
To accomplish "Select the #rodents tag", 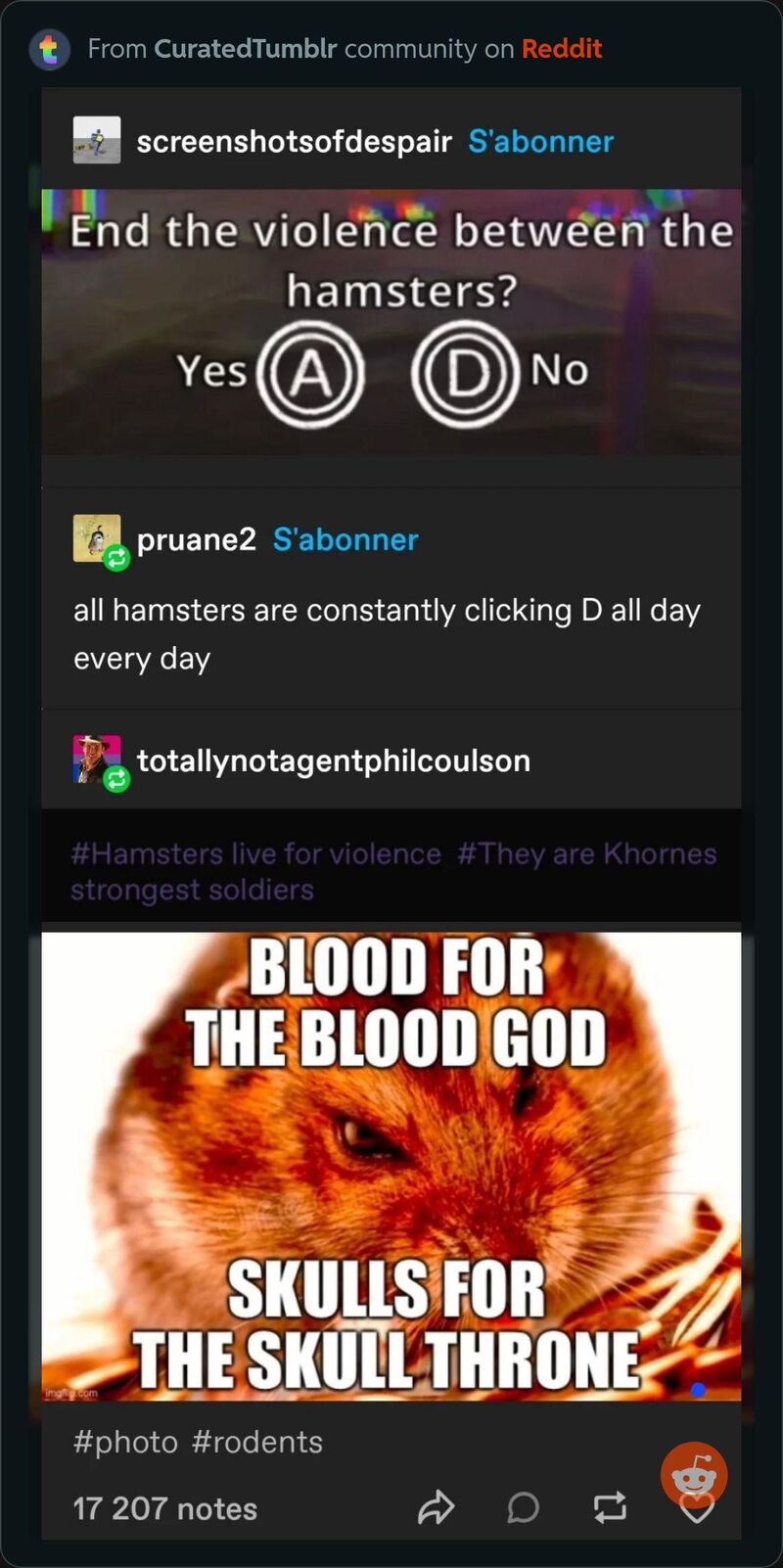I will pos(257,1442).
